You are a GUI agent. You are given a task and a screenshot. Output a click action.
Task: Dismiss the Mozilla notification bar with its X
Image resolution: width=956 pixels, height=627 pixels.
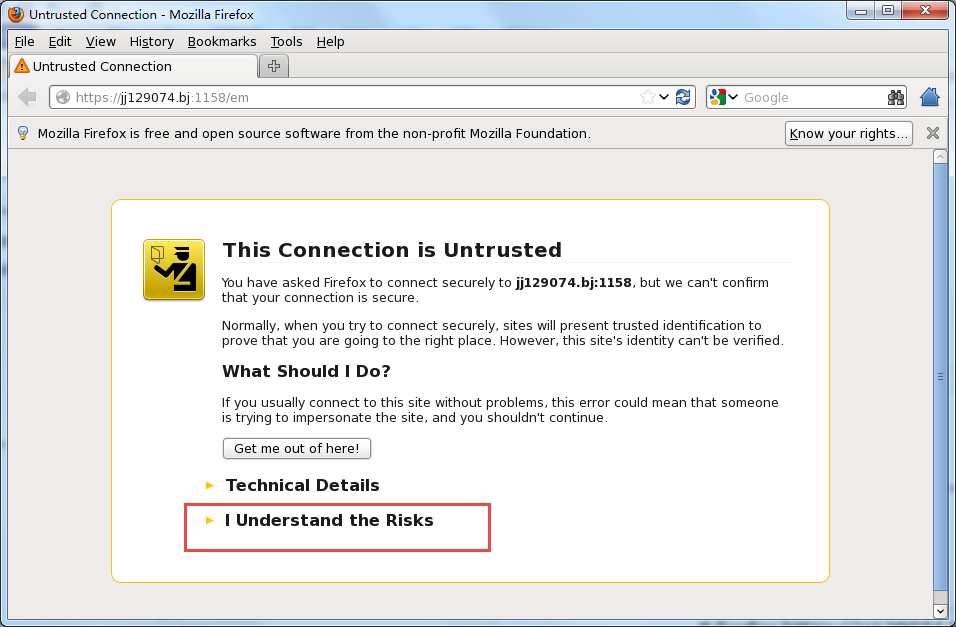tap(932, 133)
